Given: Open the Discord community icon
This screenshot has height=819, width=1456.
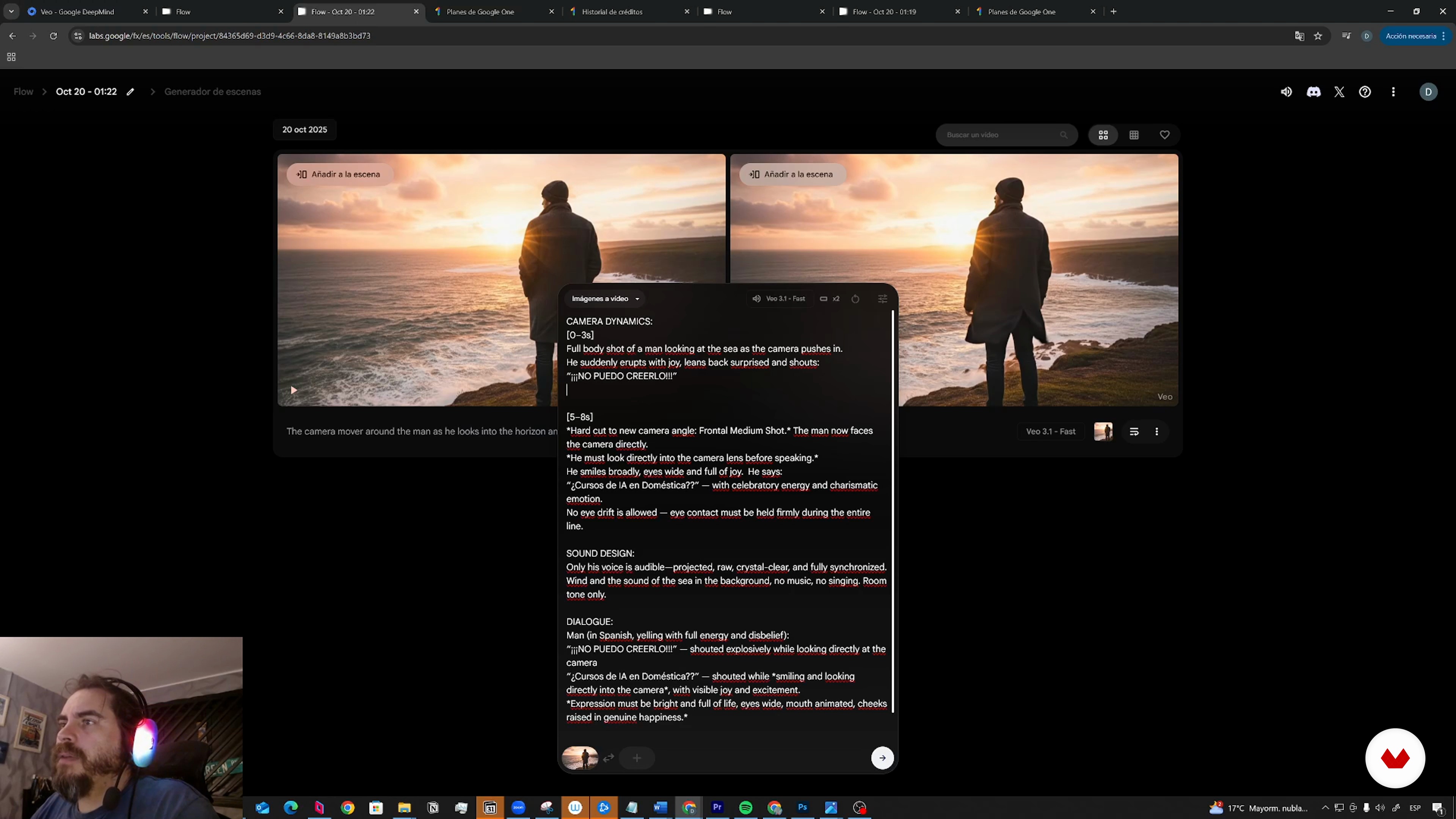Looking at the screenshot, I should point(1313,91).
